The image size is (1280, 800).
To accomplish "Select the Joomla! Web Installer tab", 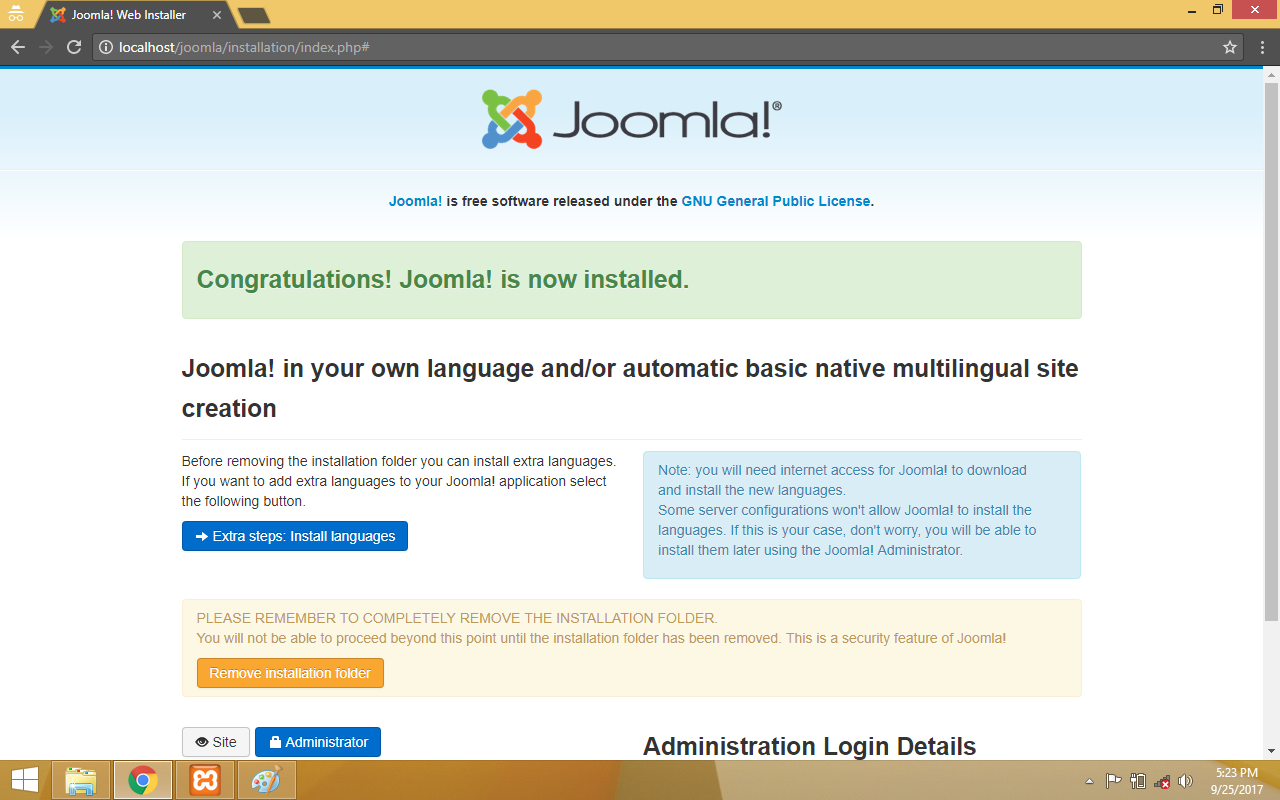I will point(130,15).
